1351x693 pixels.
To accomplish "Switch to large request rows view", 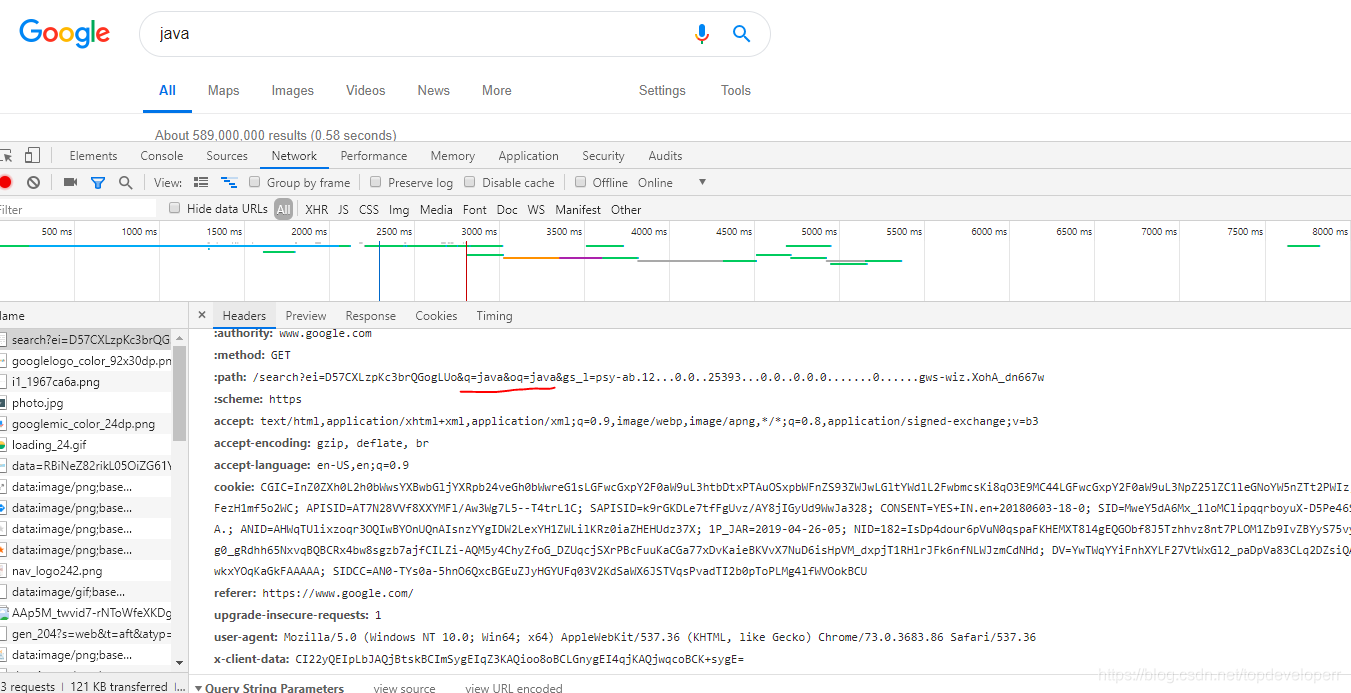I will [201, 182].
